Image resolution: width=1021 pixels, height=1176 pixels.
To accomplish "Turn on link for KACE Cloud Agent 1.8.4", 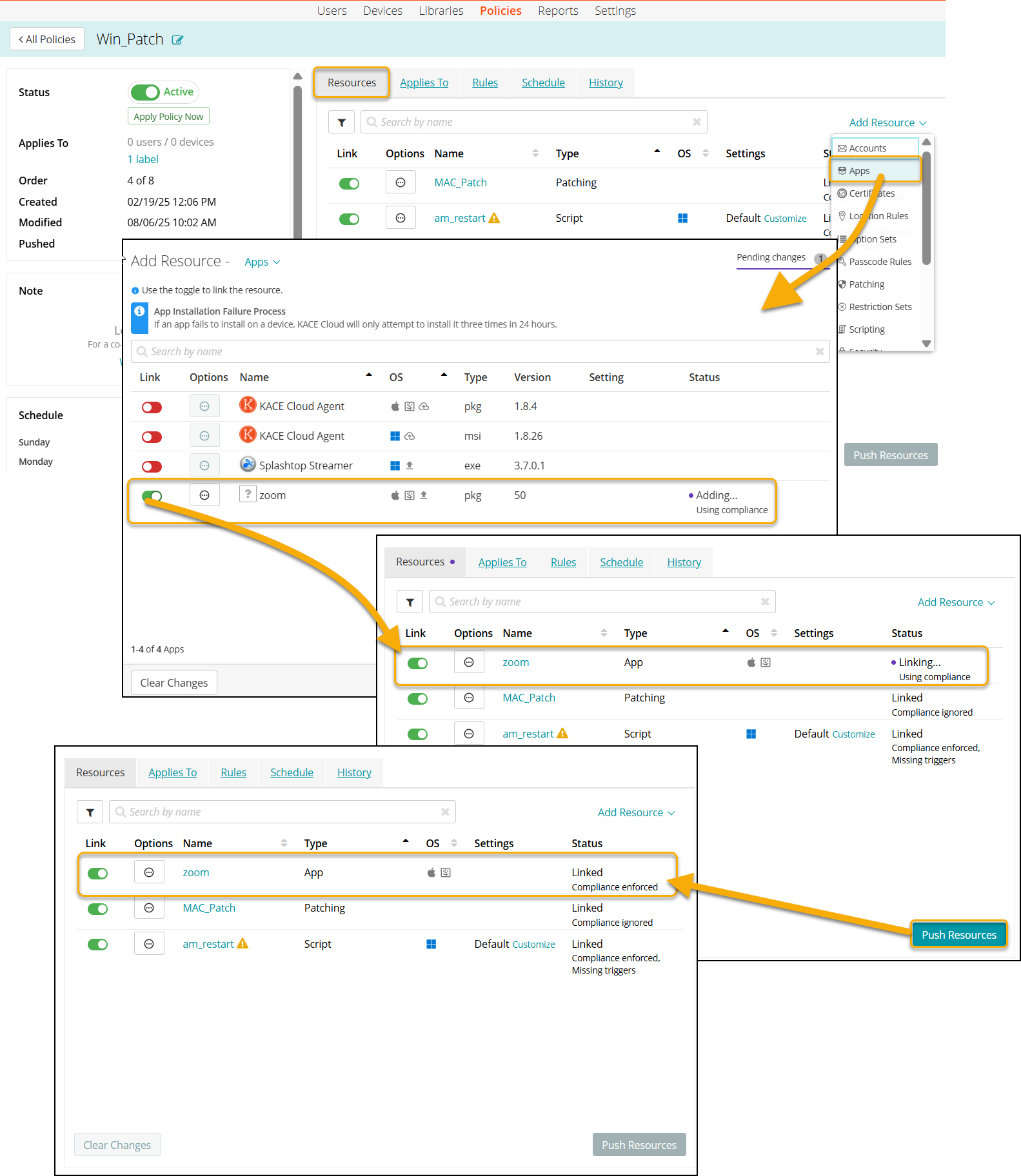I will [x=152, y=407].
